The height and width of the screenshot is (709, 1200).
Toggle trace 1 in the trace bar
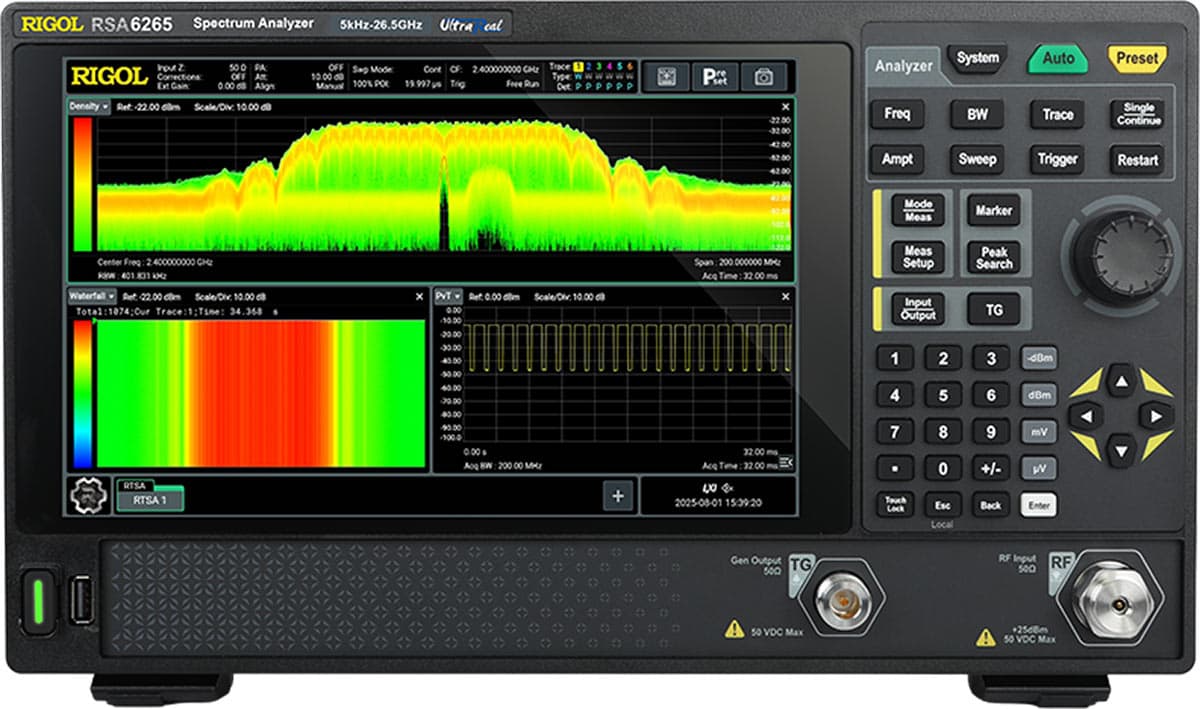578,67
